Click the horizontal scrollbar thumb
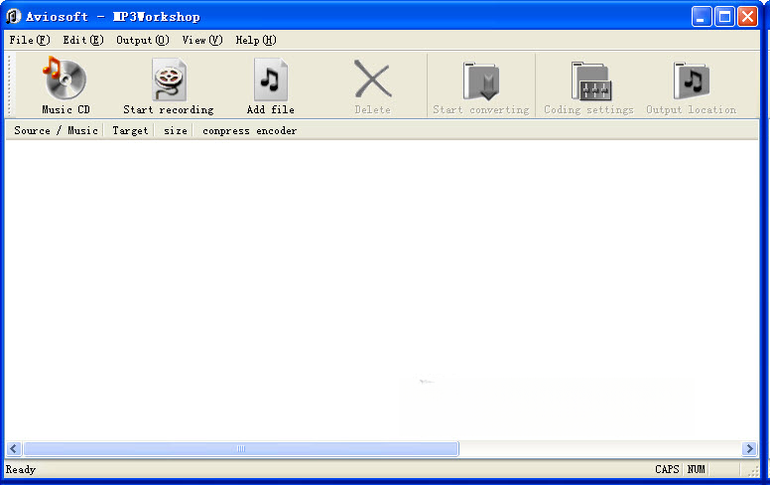 [241, 448]
